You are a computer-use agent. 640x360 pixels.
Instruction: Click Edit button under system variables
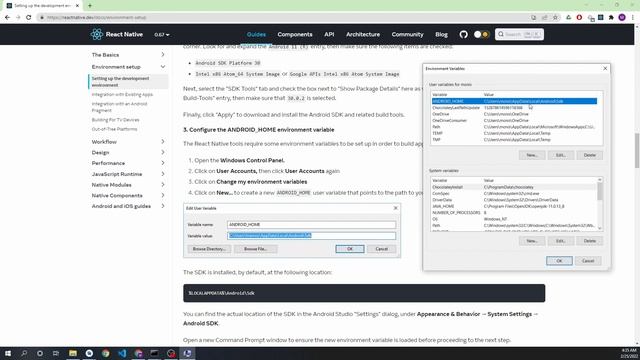click(x=560, y=241)
